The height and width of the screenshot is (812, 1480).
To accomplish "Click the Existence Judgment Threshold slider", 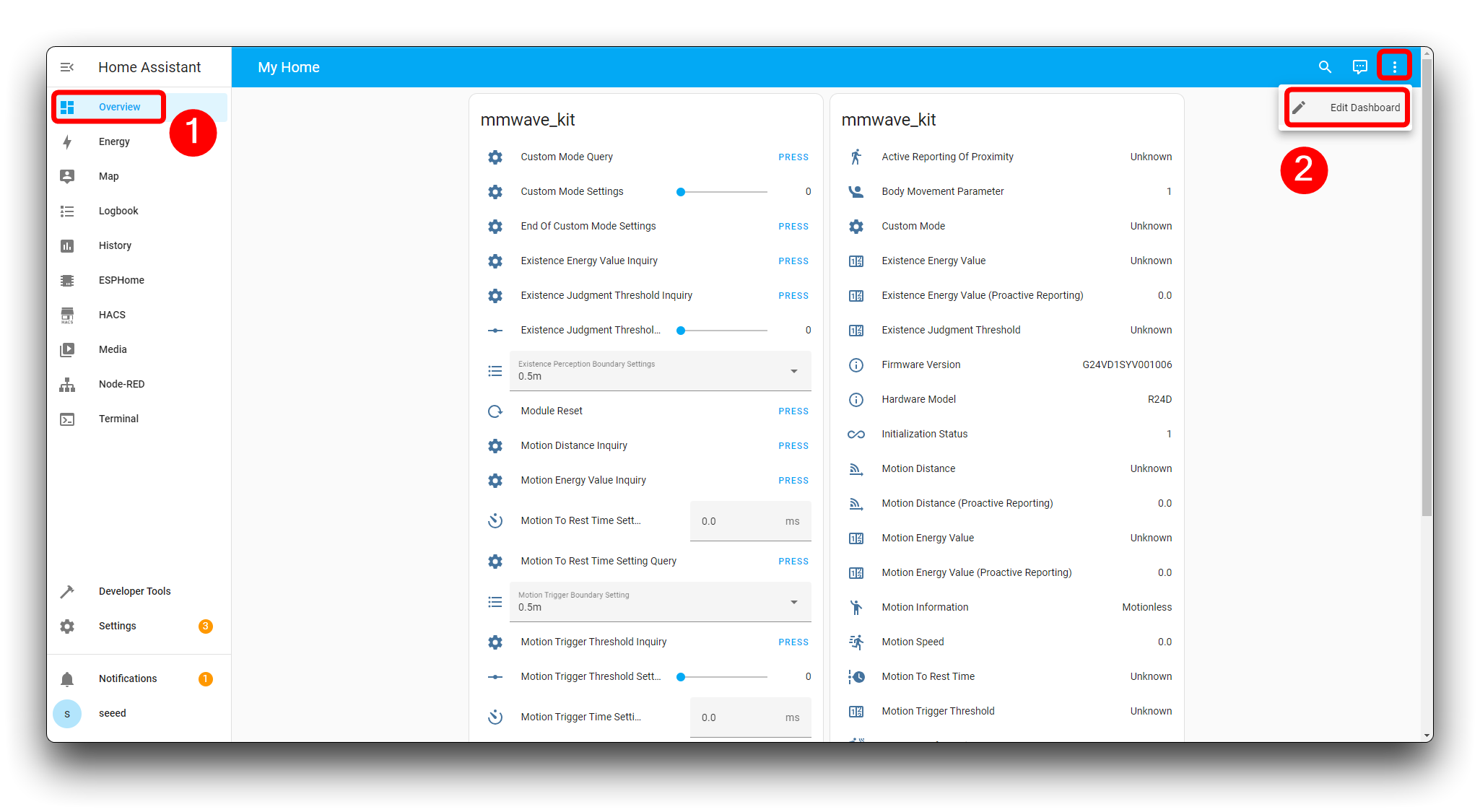I will click(723, 330).
